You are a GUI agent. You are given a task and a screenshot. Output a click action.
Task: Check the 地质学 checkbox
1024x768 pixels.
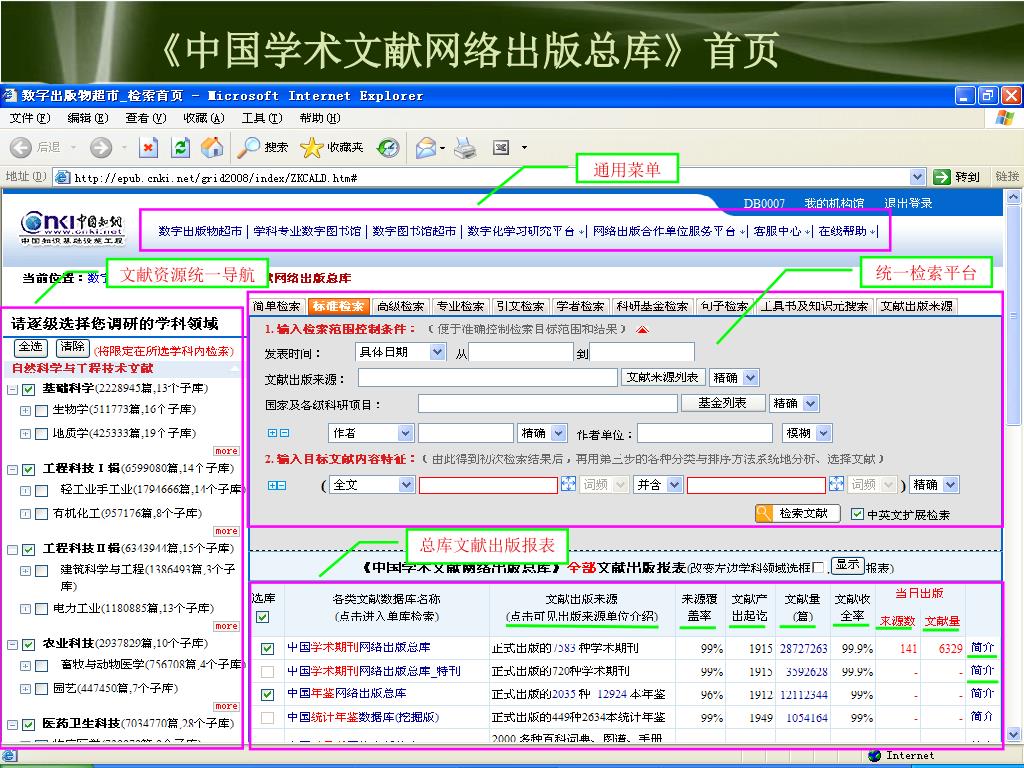coord(41,434)
